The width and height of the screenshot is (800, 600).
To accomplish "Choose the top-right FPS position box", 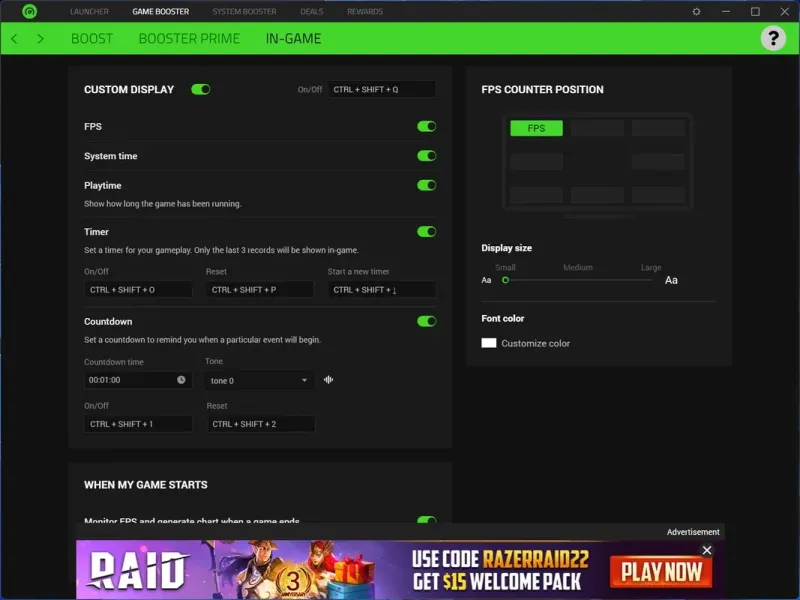I will pyautogui.click(x=658, y=128).
